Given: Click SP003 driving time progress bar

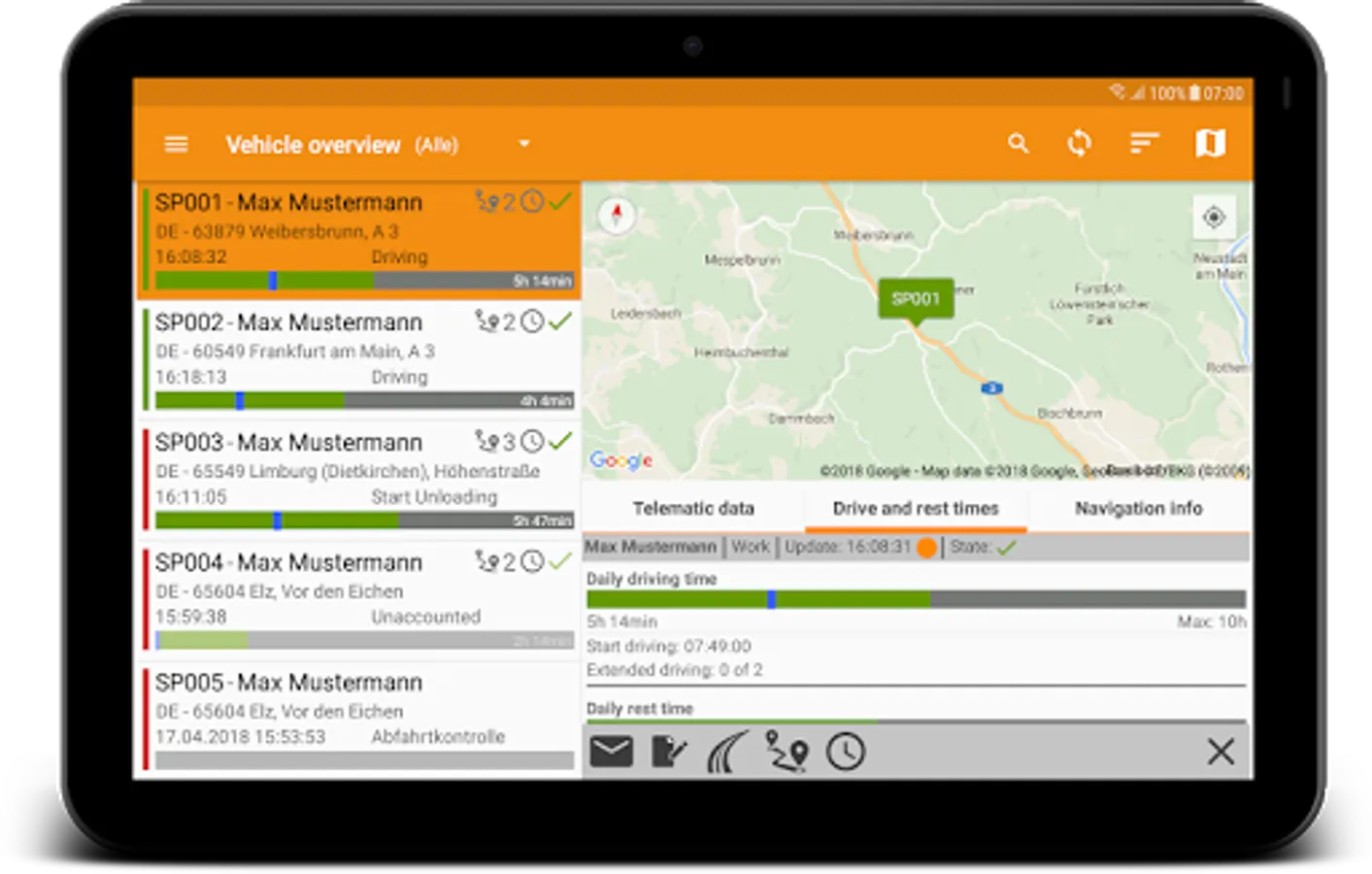Looking at the screenshot, I should click(364, 521).
